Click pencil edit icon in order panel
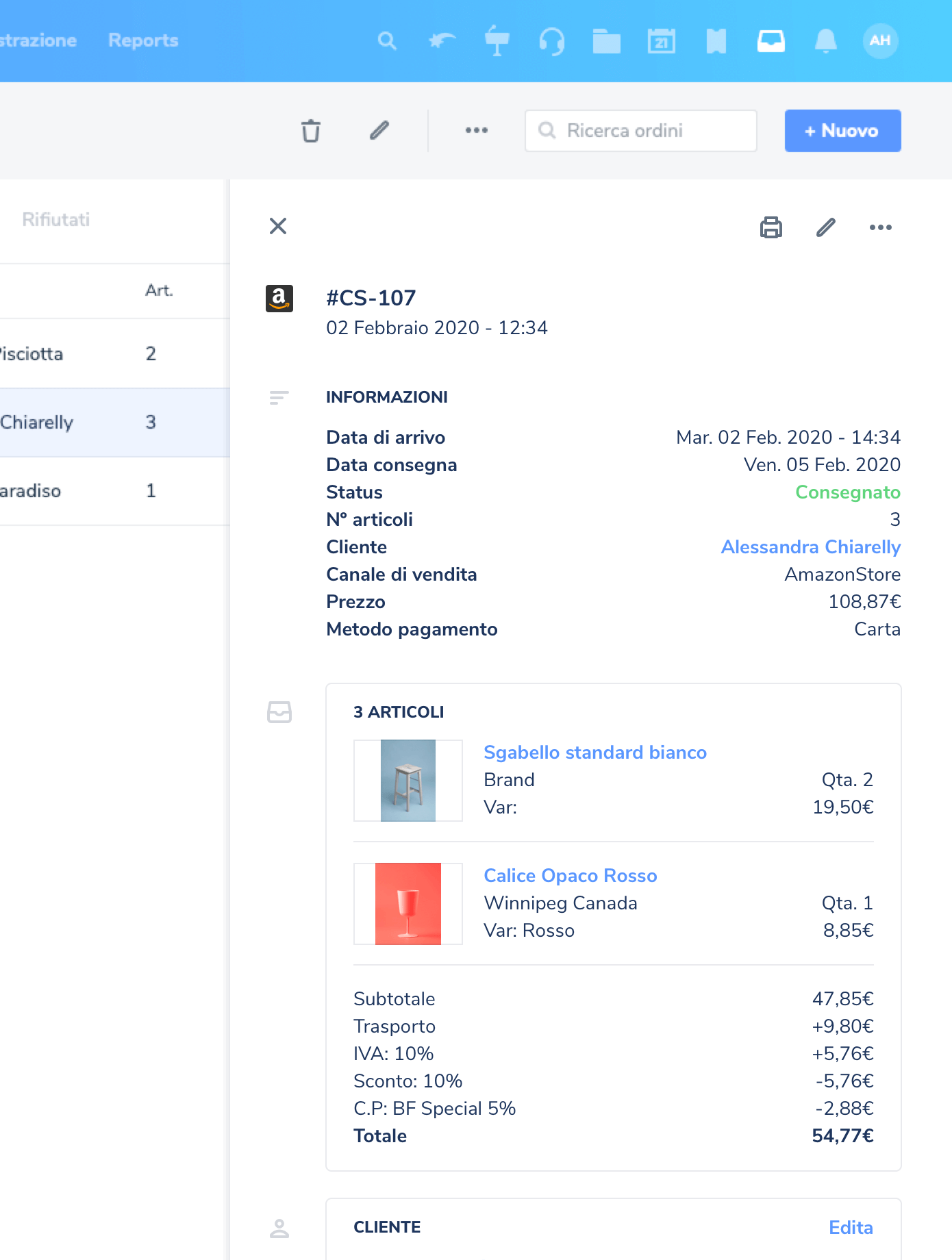The width and height of the screenshot is (952, 1260). [826, 227]
